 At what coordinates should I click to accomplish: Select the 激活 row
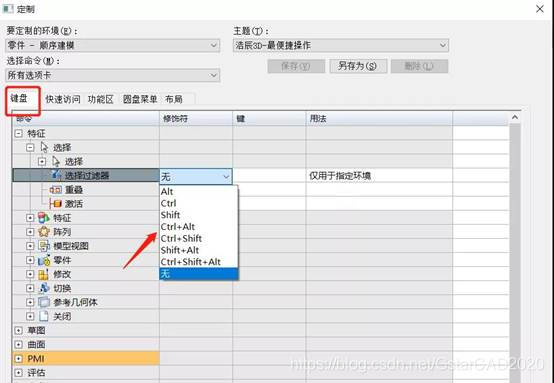click(x=86, y=204)
